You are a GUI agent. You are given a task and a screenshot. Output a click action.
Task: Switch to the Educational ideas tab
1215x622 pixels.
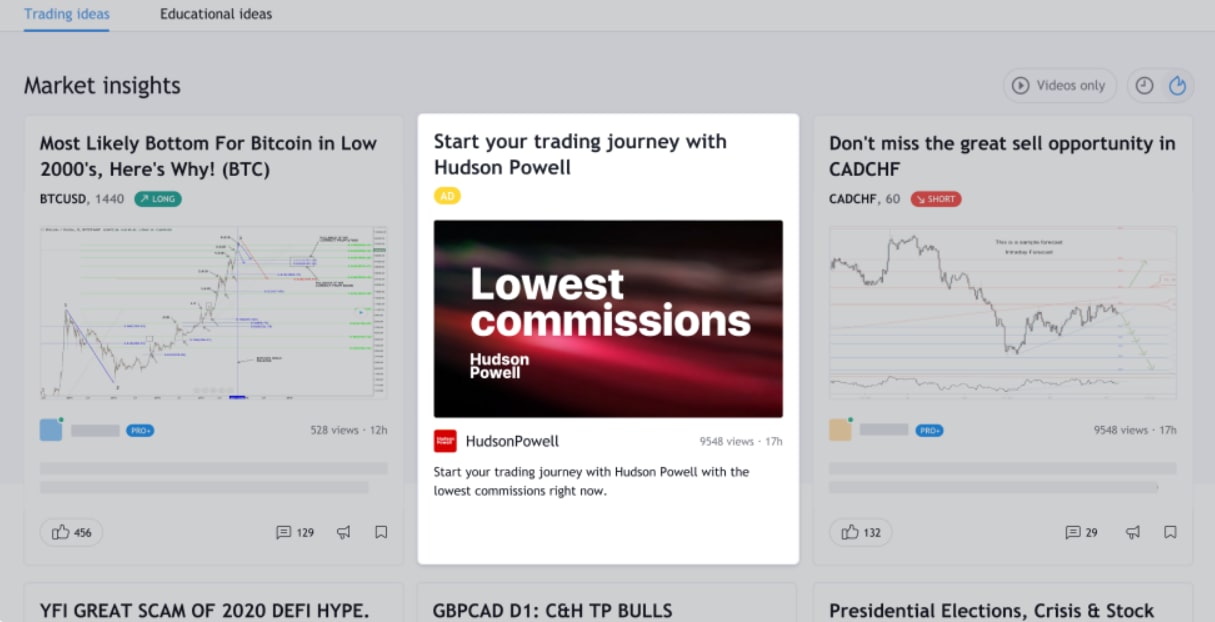coord(216,14)
